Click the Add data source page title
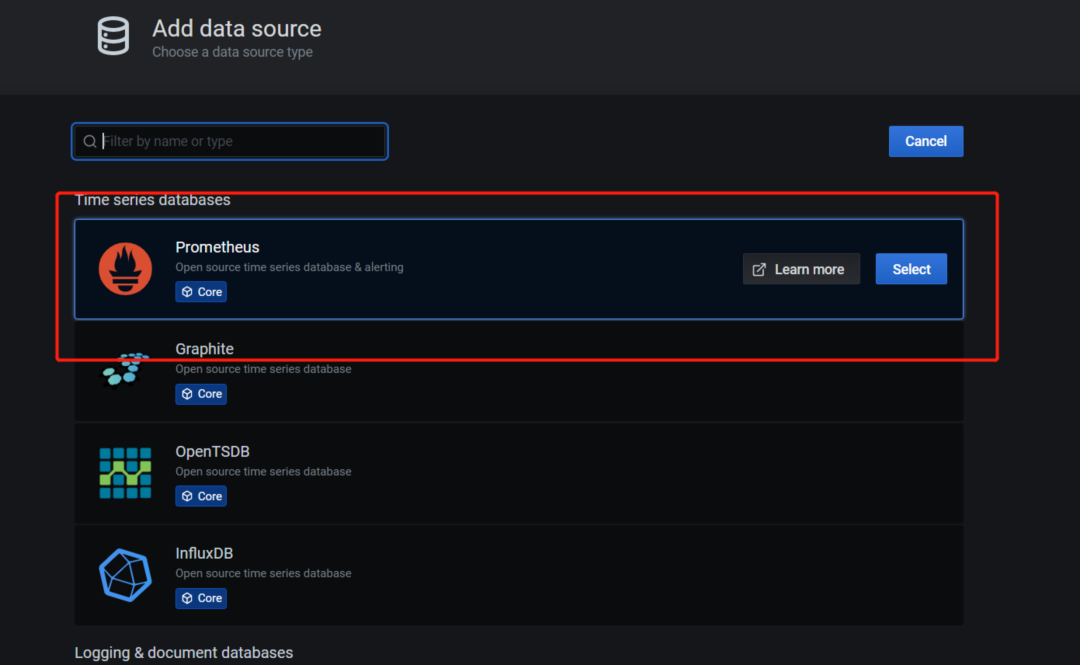 pos(236,28)
